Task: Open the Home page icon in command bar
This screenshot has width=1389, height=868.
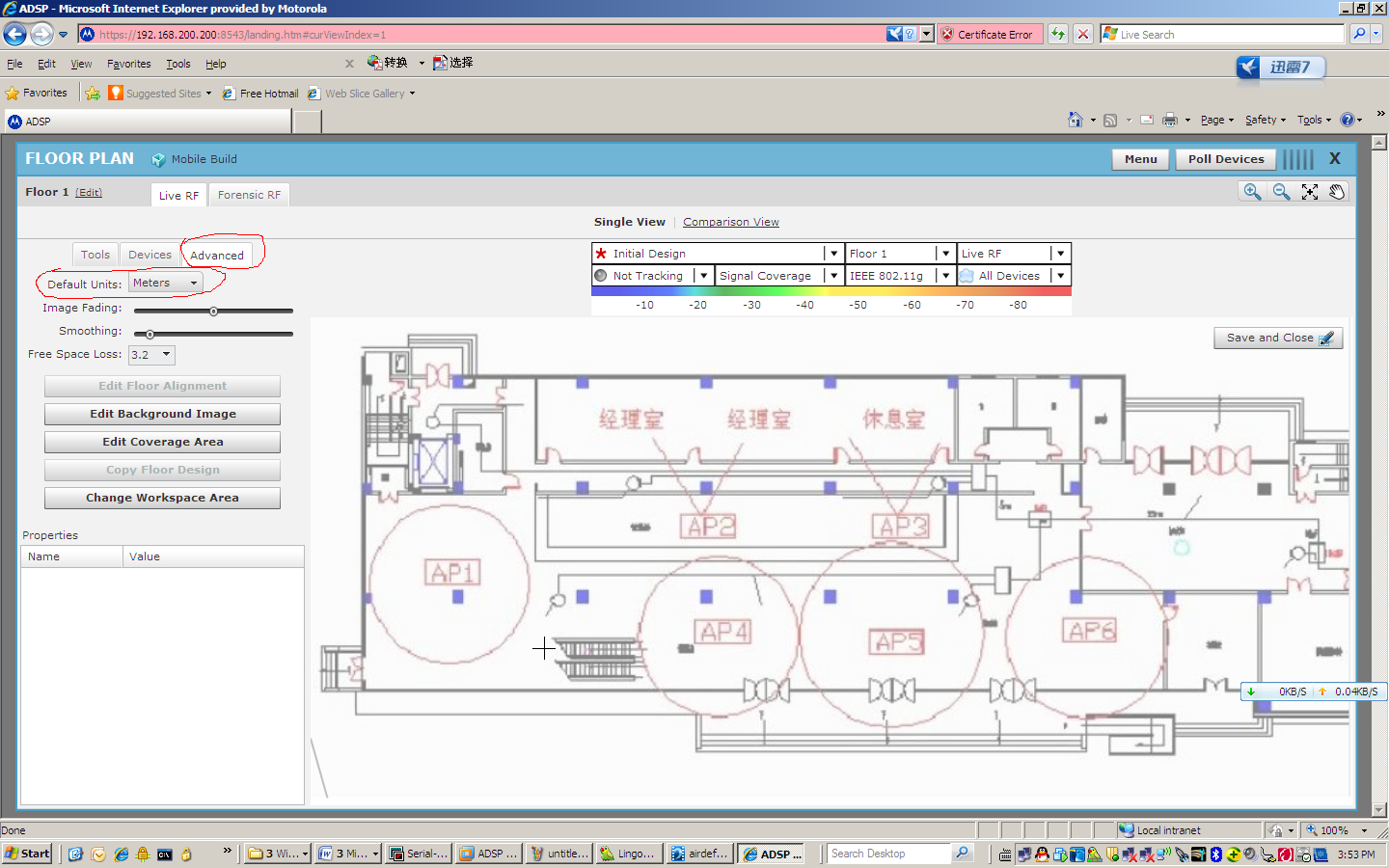Action: tap(1076, 120)
